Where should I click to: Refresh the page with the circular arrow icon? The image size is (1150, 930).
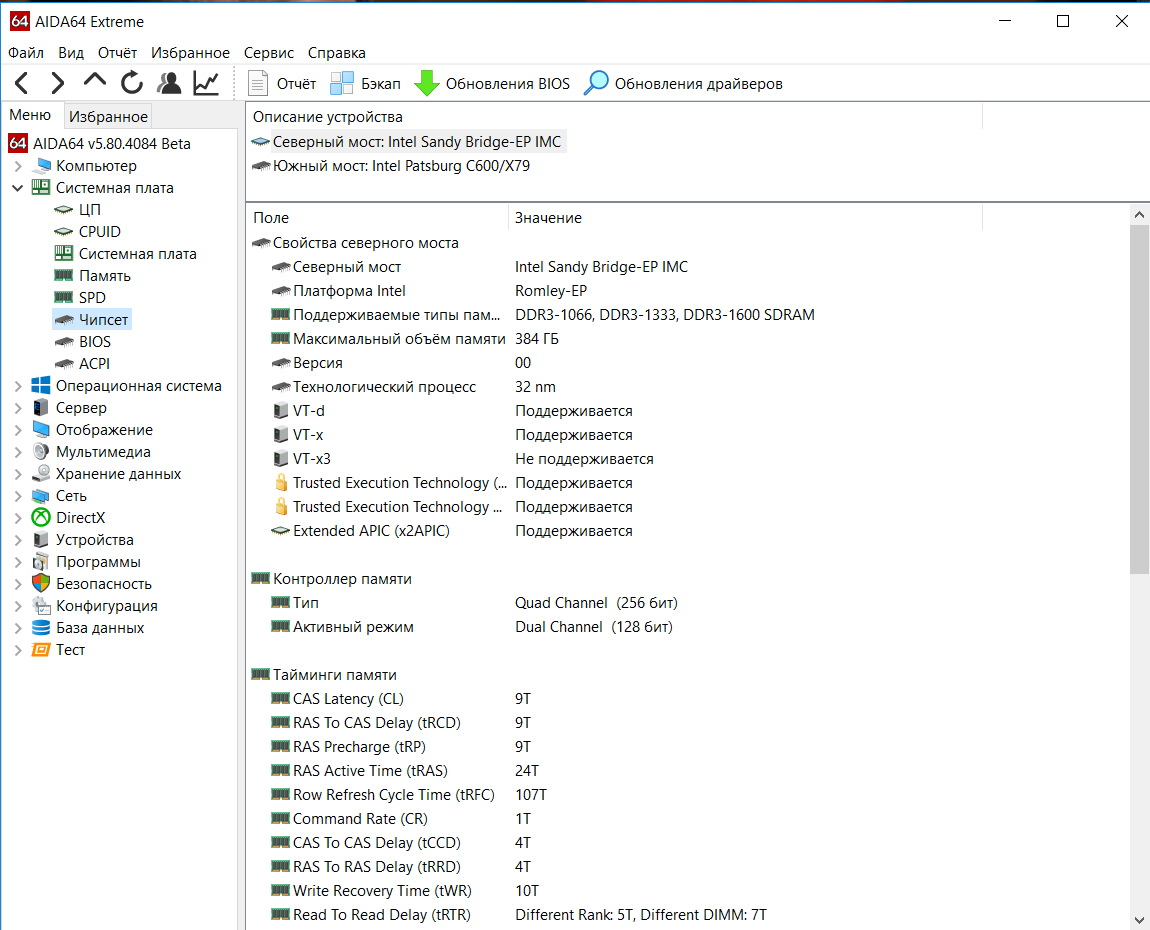pos(132,83)
